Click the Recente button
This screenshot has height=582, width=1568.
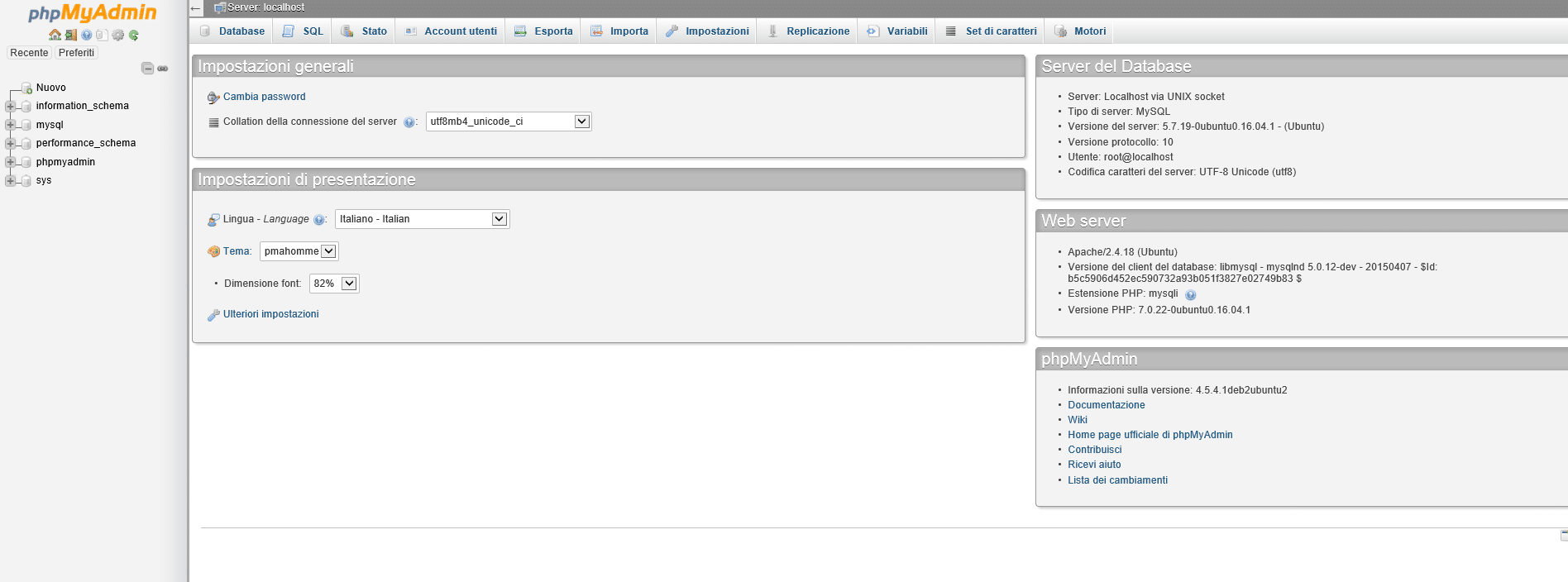pos(29,53)
